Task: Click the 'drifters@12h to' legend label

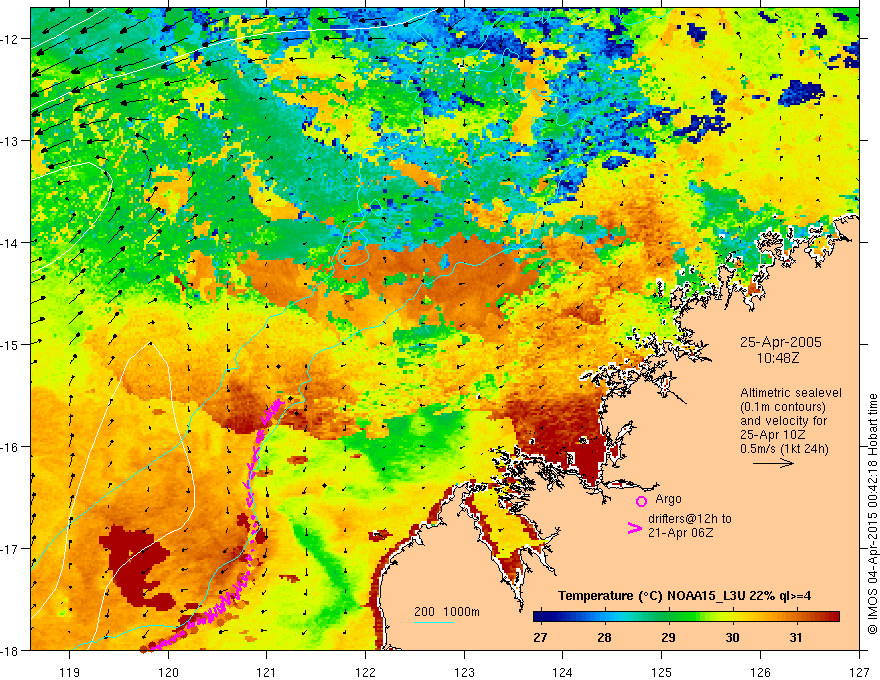Action: [x=690, y=519]
